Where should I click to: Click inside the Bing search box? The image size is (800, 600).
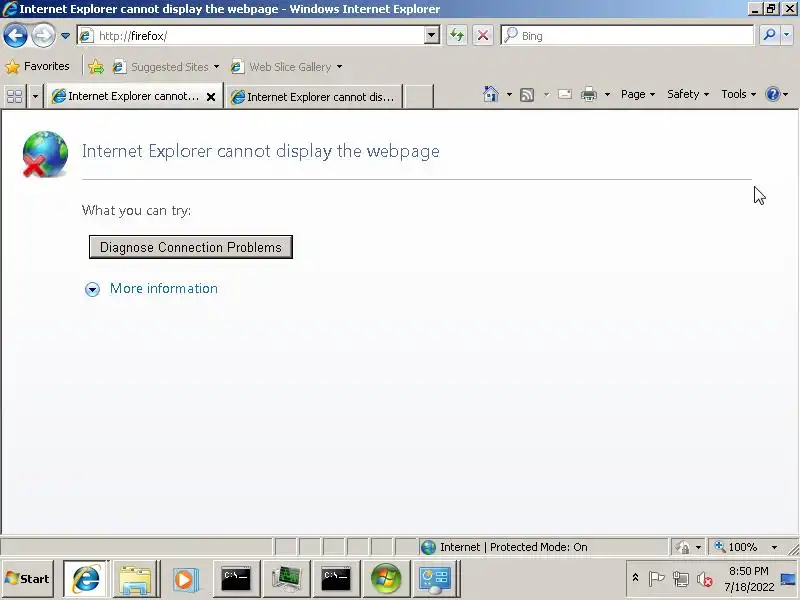627,36
